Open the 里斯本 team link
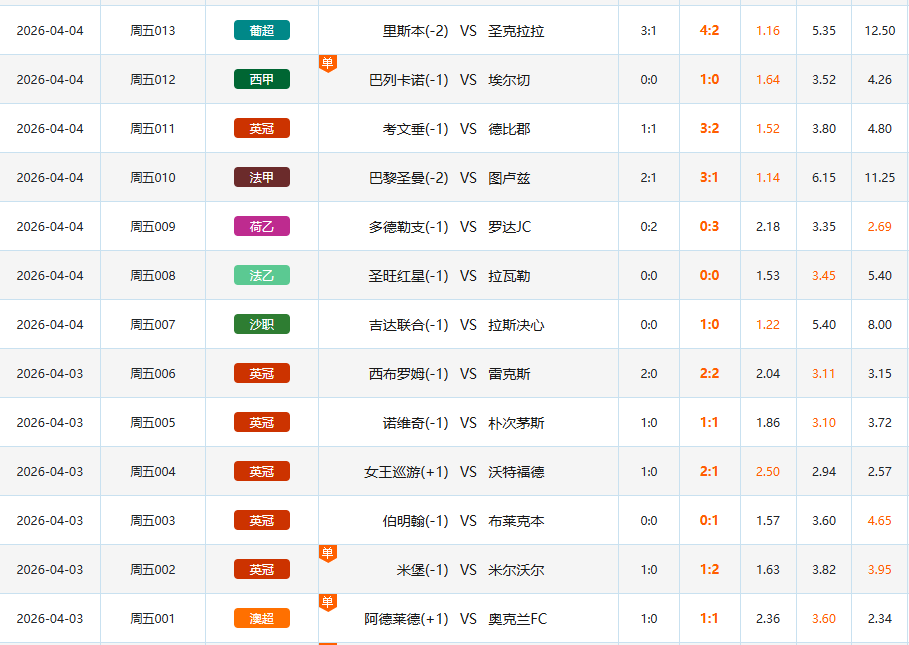The height and width of the screenshot is (645, 909). tap(403, 30)
